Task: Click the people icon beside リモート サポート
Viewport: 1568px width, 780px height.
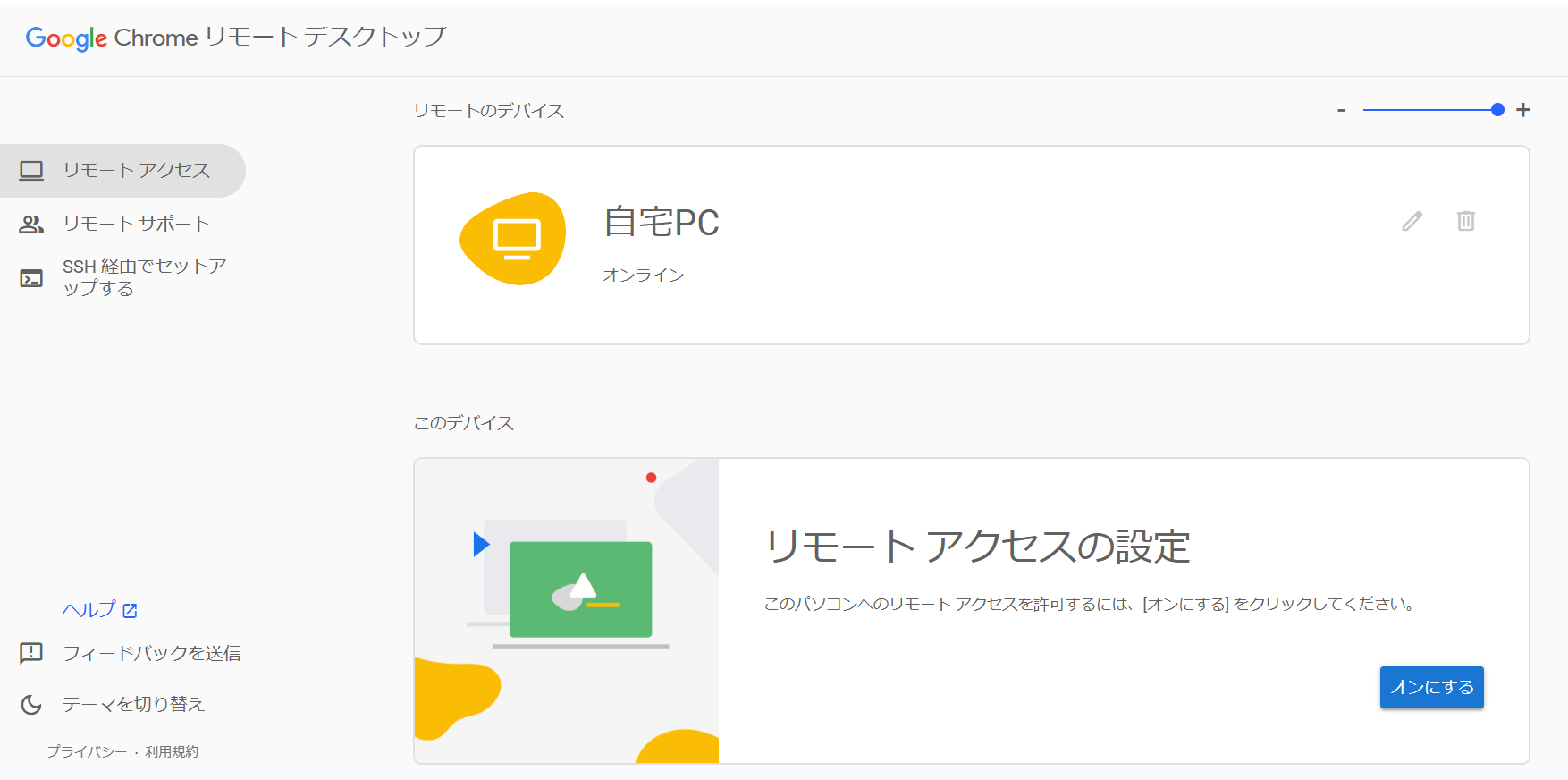Action: pos(31,224)
